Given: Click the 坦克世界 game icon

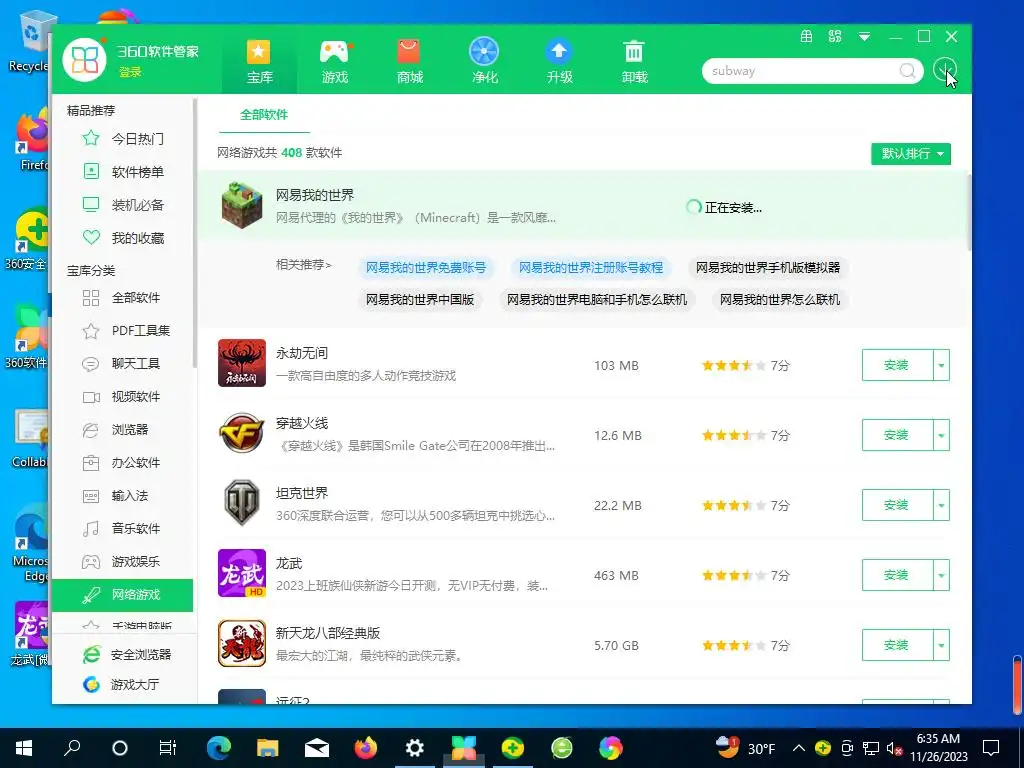Looking at the screenshot, I should 242,503.
